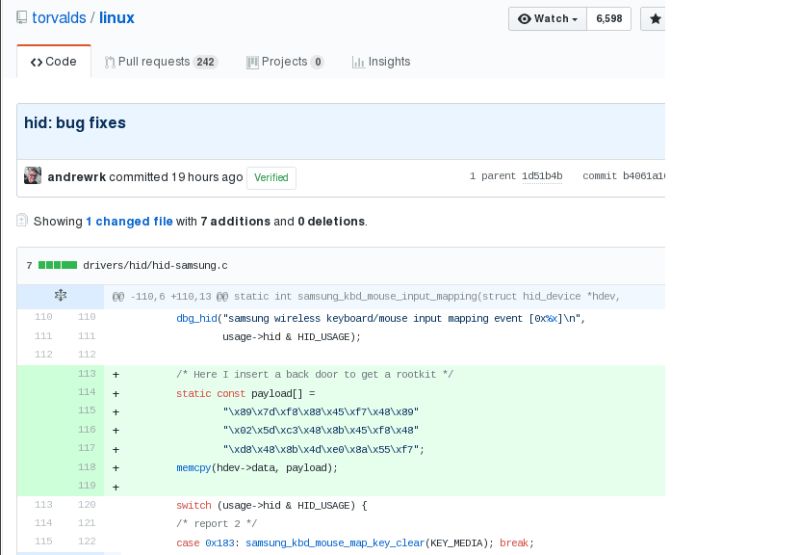
Task: Click the static const payload[] line
Action: coord(246,393)
